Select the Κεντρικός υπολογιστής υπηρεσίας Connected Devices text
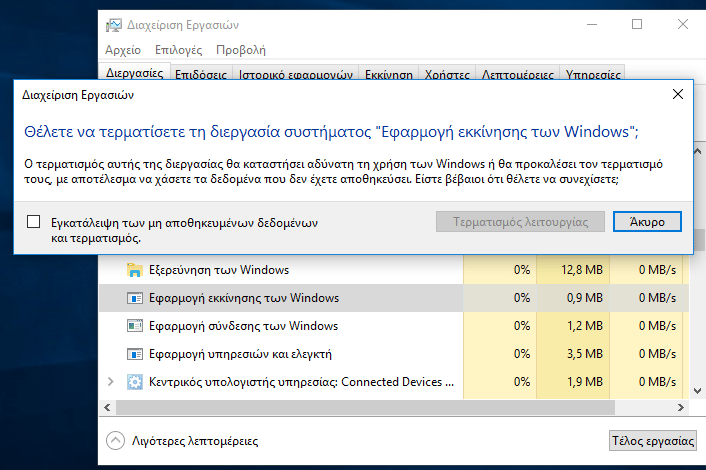 pyautogui.click(x=301, y=382)
